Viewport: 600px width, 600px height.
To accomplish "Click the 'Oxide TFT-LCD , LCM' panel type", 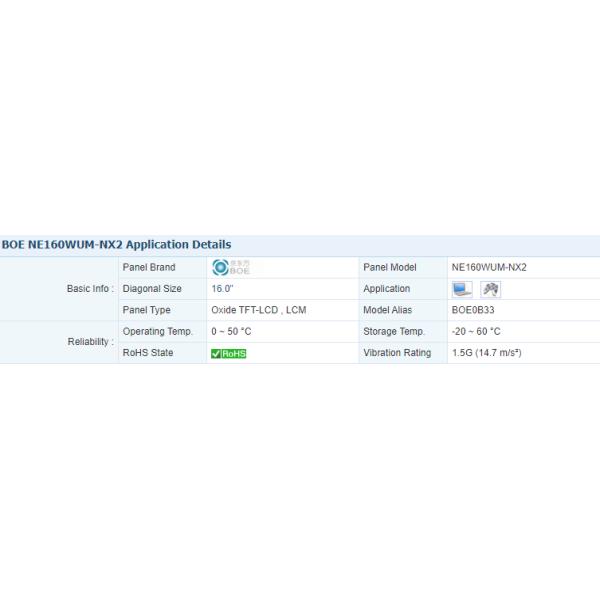I will click(258, 310).
